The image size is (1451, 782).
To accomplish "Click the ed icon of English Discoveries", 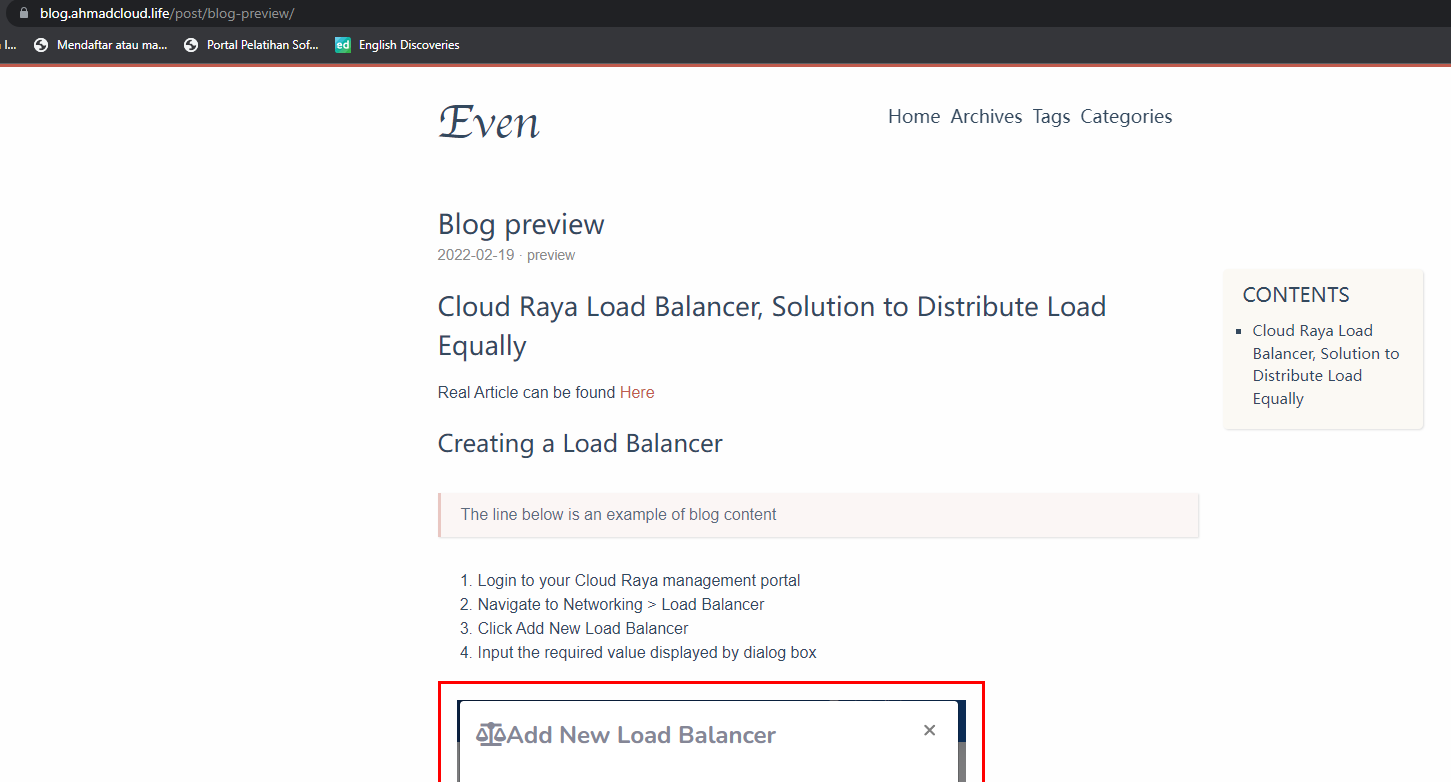I will click(x=343, y=45).
